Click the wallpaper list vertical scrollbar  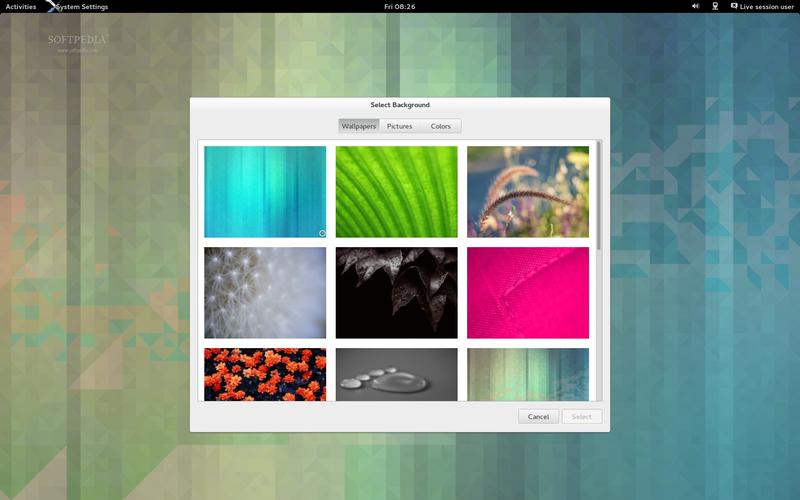pyautogui.click(x=598, y=195)
